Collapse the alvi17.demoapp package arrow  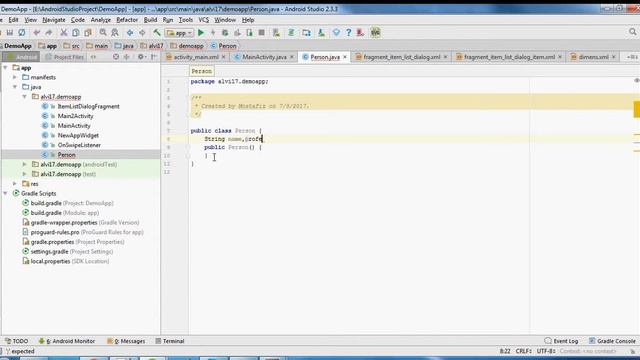pyautogui.click(x=25, y=97)
